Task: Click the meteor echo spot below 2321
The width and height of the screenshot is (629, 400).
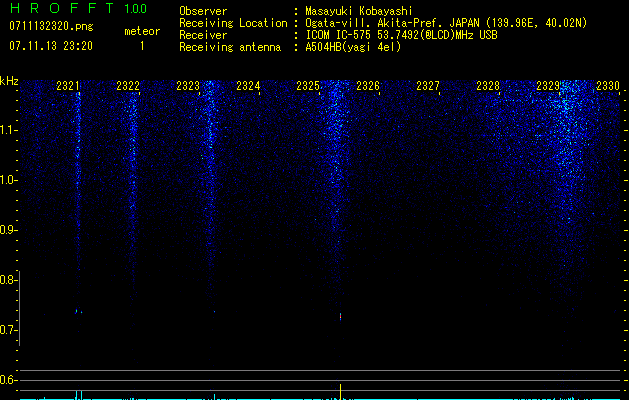Action: pos(77,311)
